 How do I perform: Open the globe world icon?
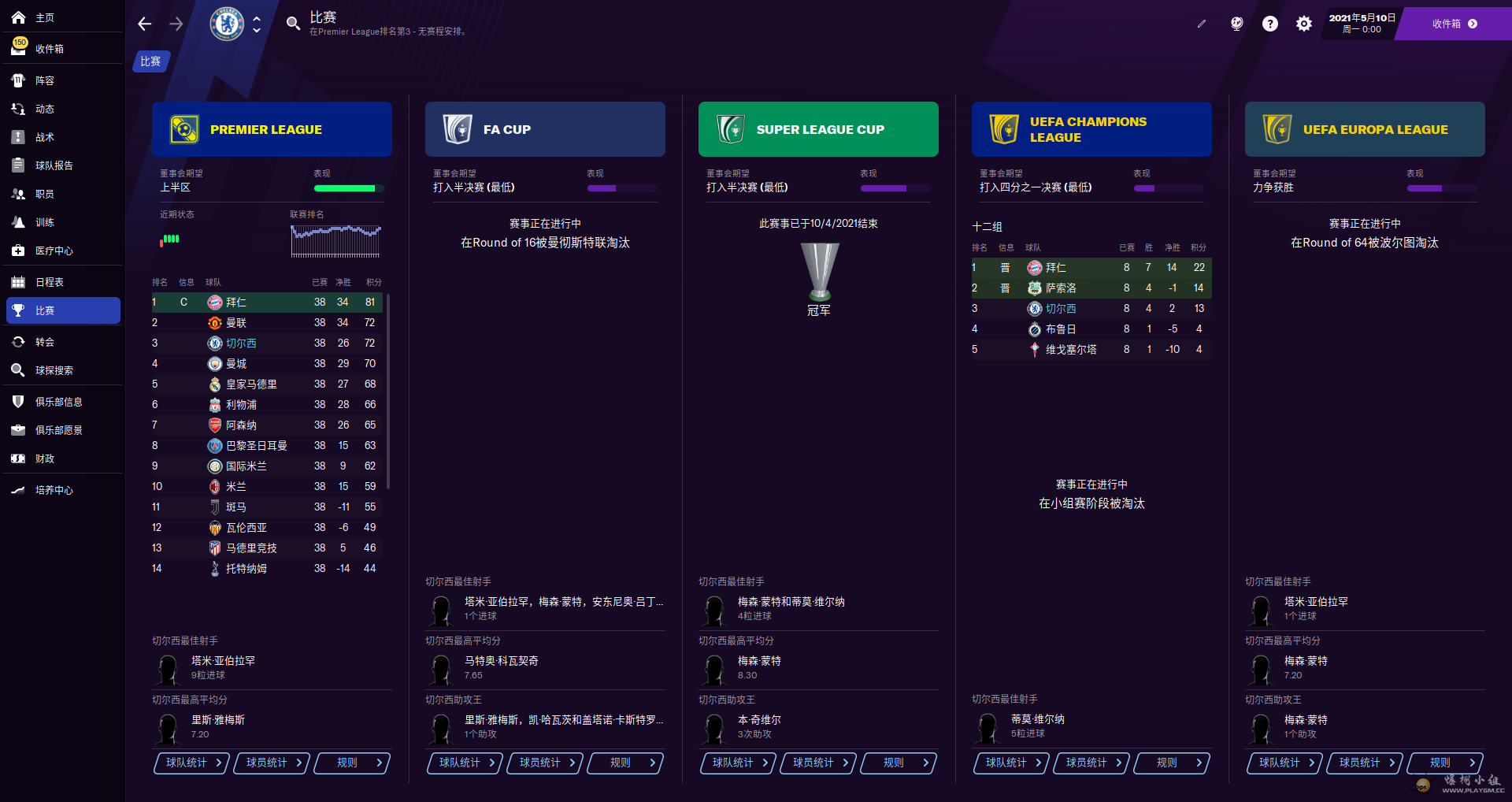(x=1236, y=24)
